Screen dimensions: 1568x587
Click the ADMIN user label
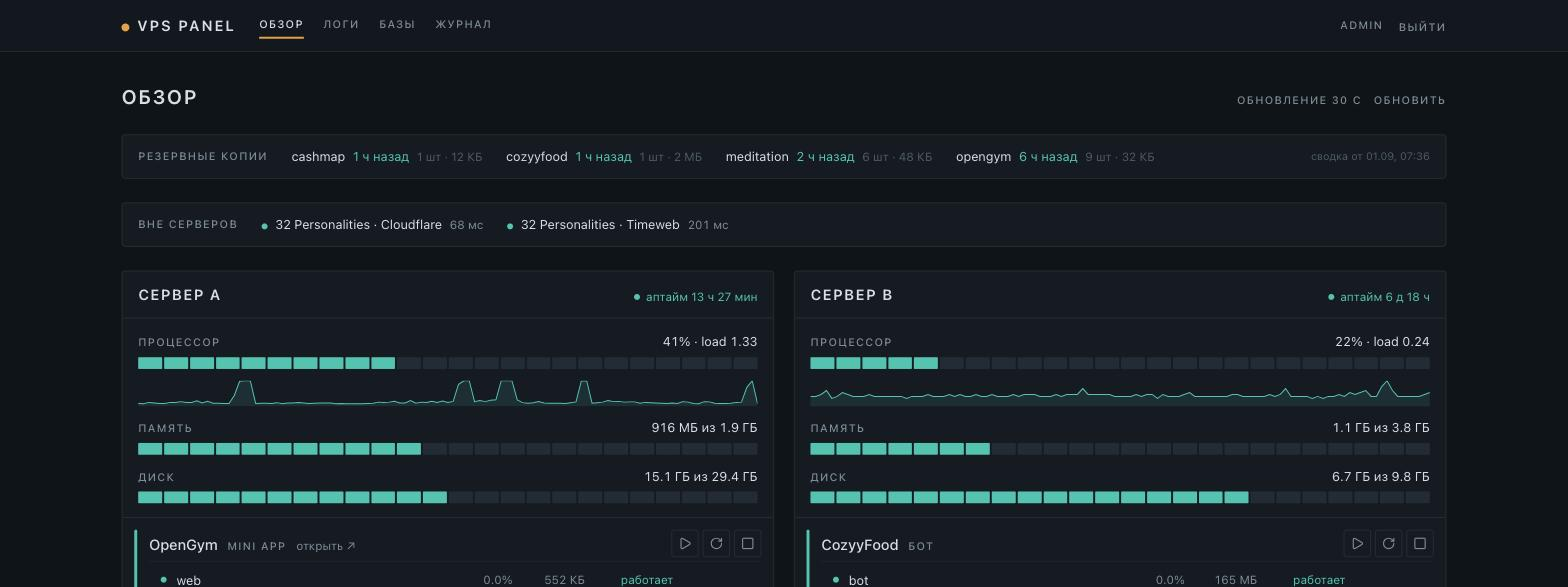[x=1361, y=26]
